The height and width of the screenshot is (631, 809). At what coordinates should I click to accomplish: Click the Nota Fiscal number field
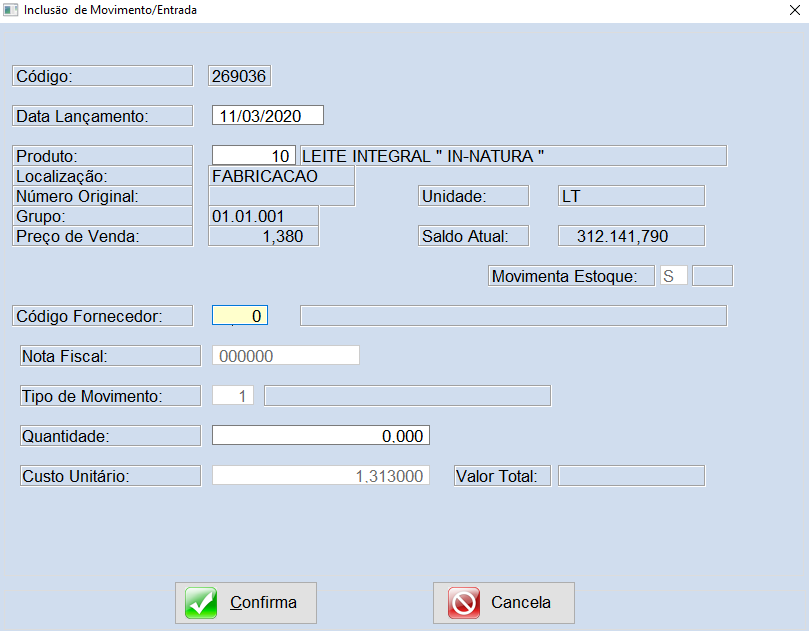[x=285, y=356]
